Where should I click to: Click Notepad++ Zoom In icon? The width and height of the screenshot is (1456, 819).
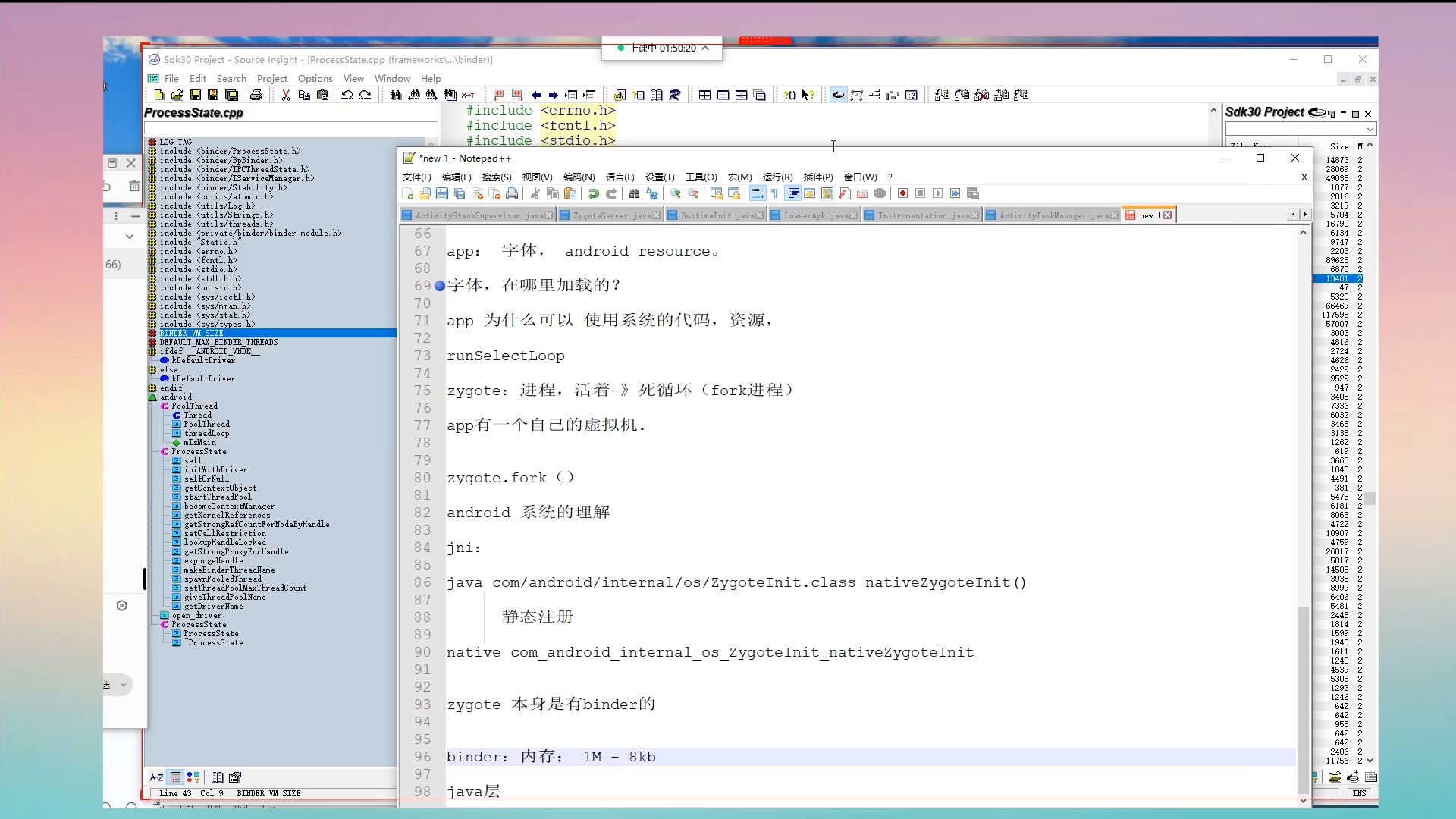(675, 194)
